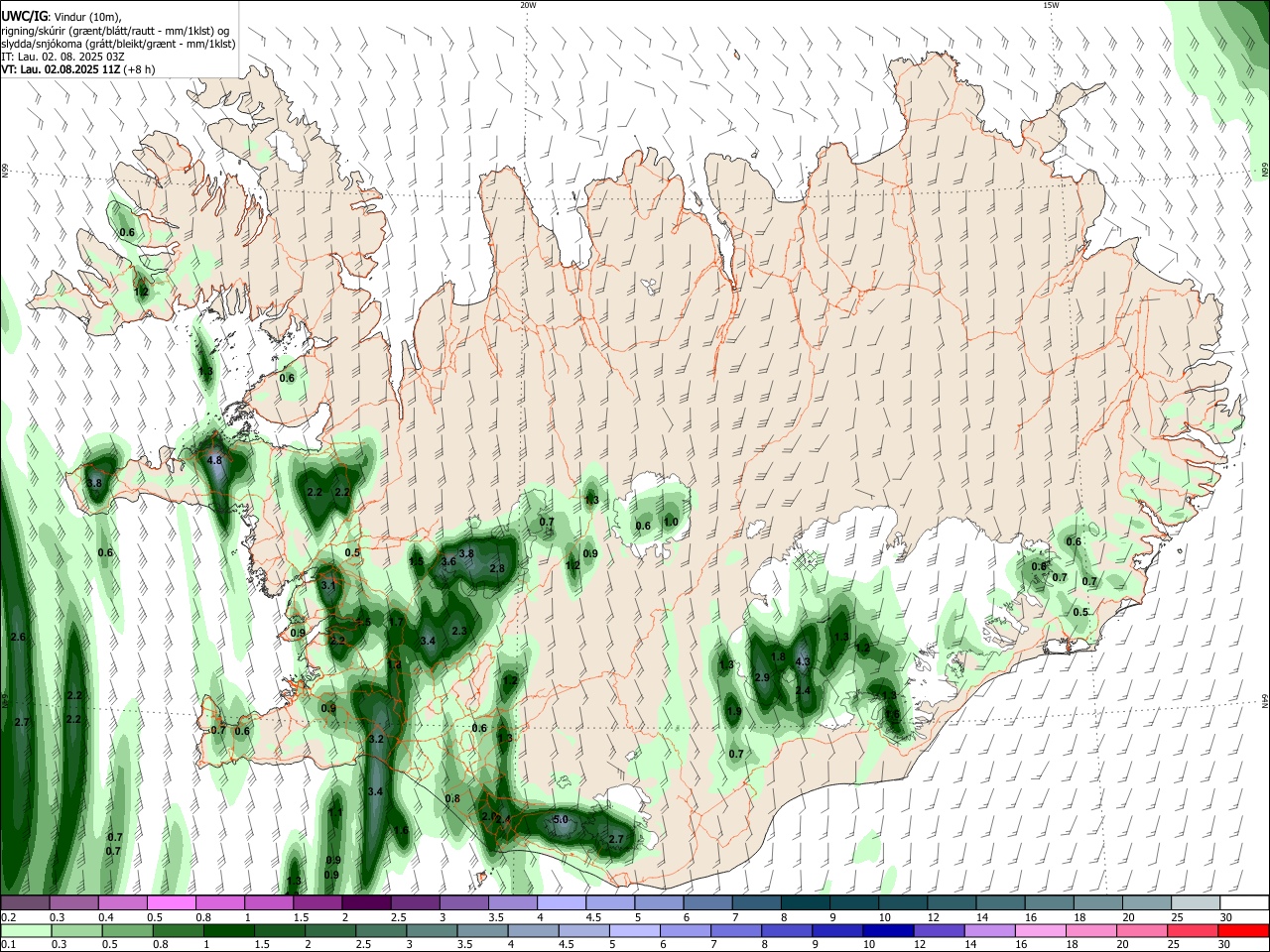1270x952 pixels.
Task: Click the '20W' longitude label
Action: point(528,5)
